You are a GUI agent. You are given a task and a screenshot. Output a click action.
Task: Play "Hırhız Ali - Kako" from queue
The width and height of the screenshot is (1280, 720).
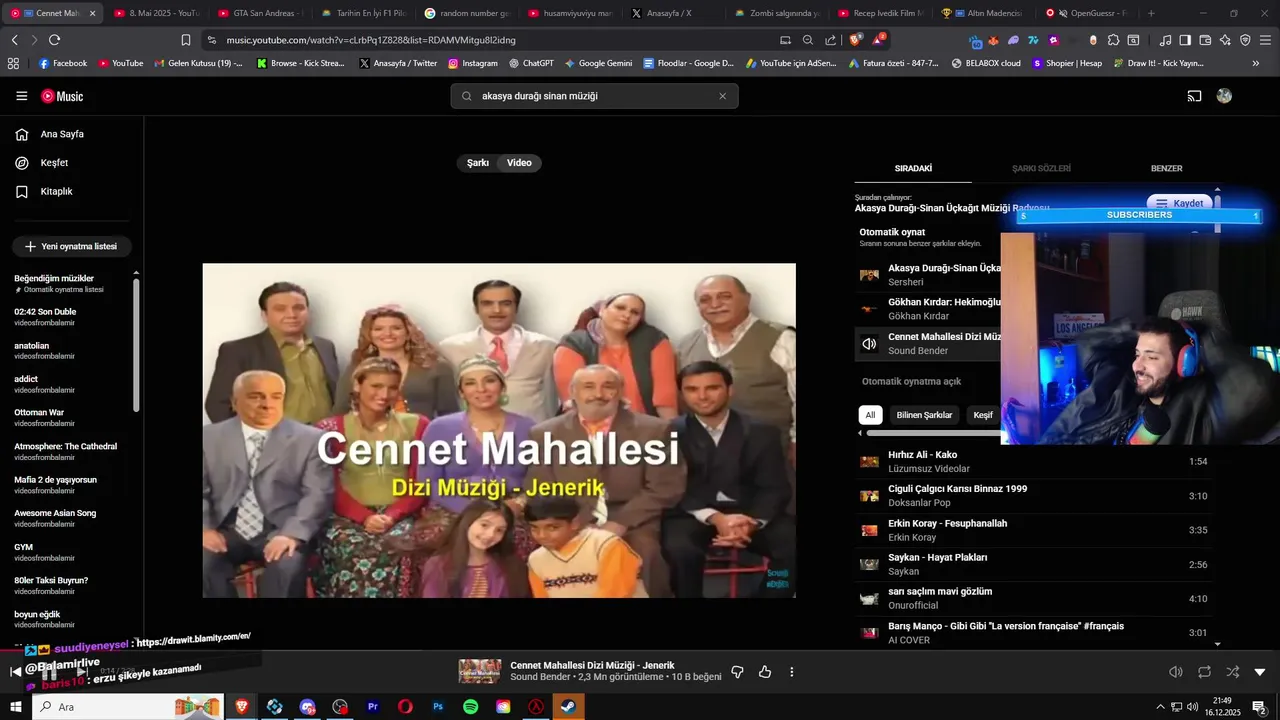tap(1035, 462)
